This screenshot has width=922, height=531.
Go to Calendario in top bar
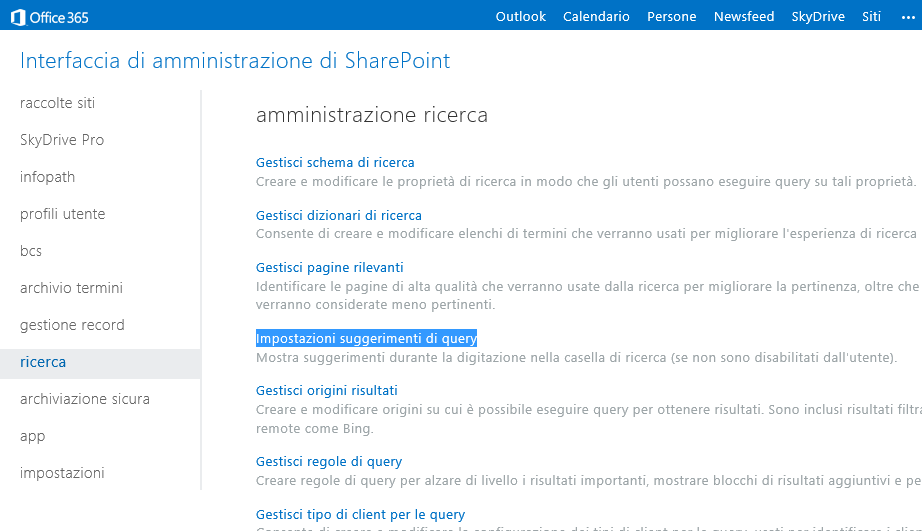tap(596, 16)
